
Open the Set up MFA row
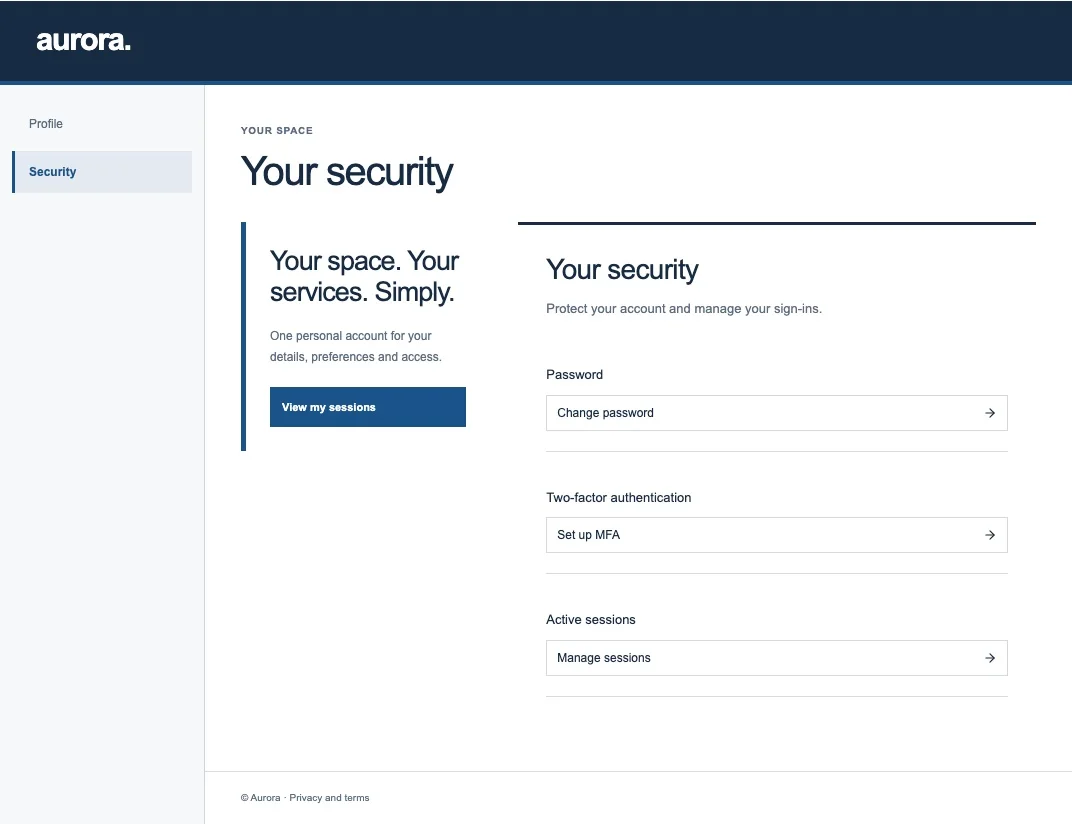tap(777, 535)
